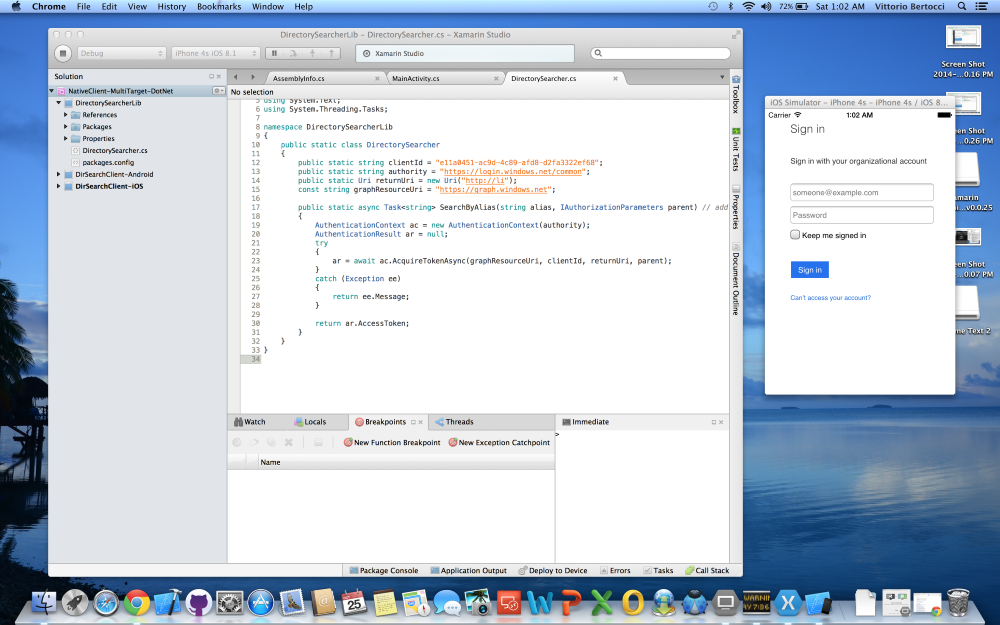
Task: Click Can't access your account link
Action: point(830,298)
